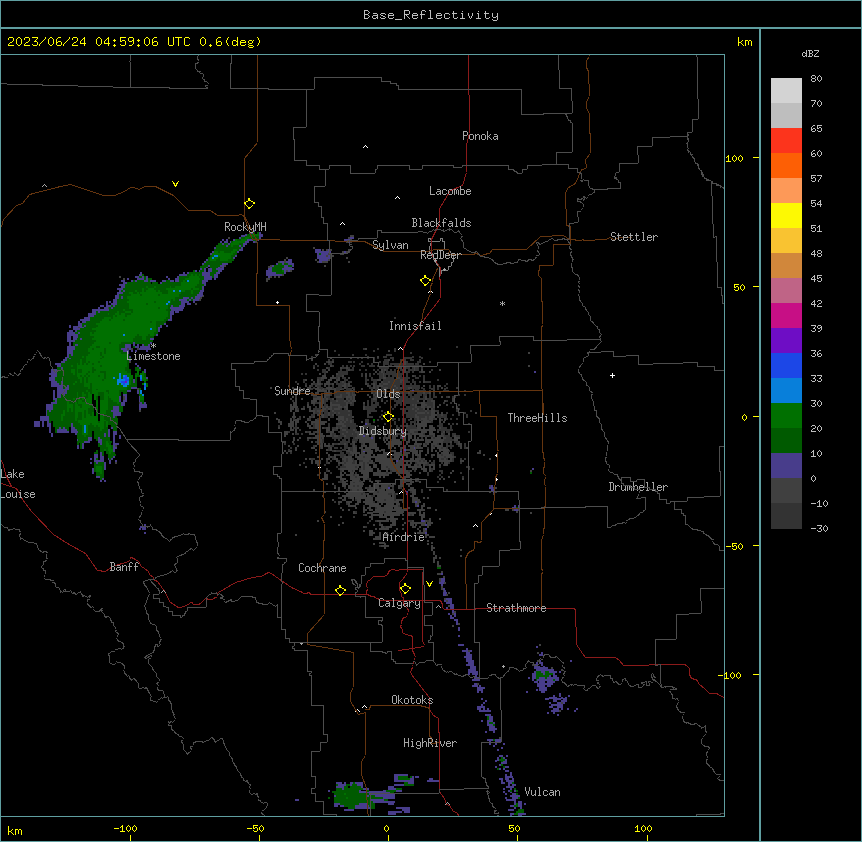The image size is (862, 842).
Task: Click the 39 dBZ purple color swatch
Action: 786,340
